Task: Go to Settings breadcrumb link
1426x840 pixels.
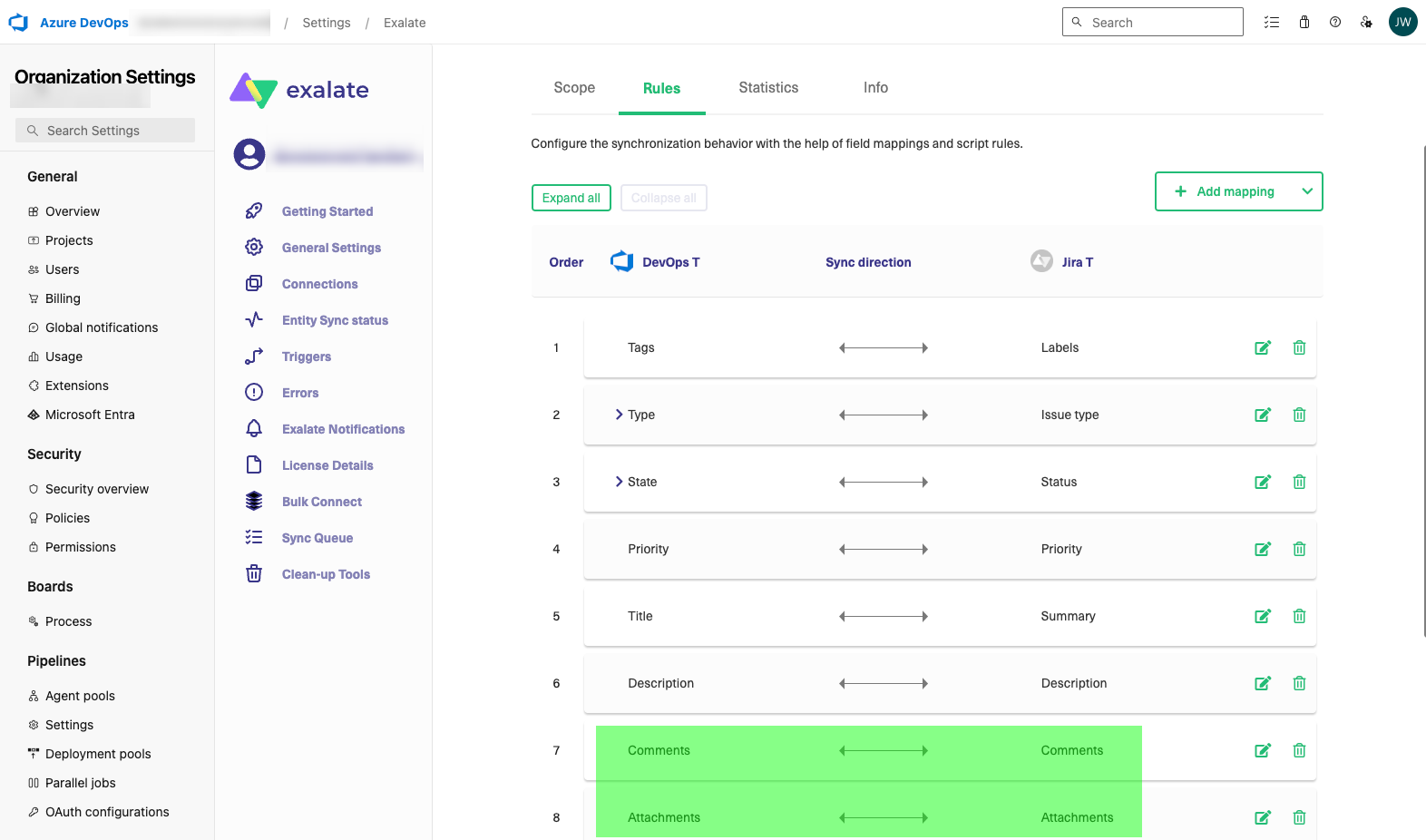Action: click(327, 23)
